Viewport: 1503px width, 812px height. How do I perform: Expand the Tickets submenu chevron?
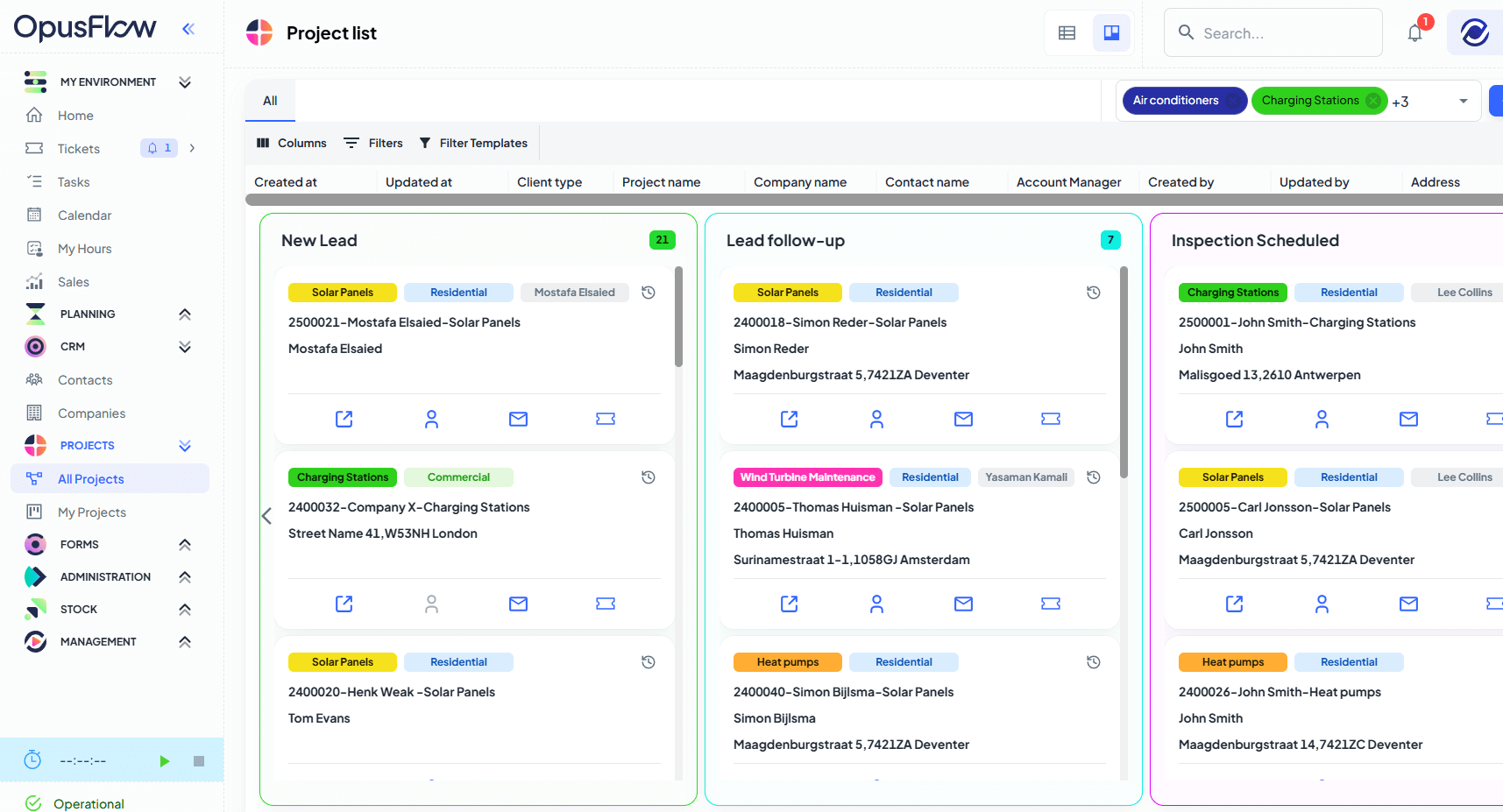[192, 149]
